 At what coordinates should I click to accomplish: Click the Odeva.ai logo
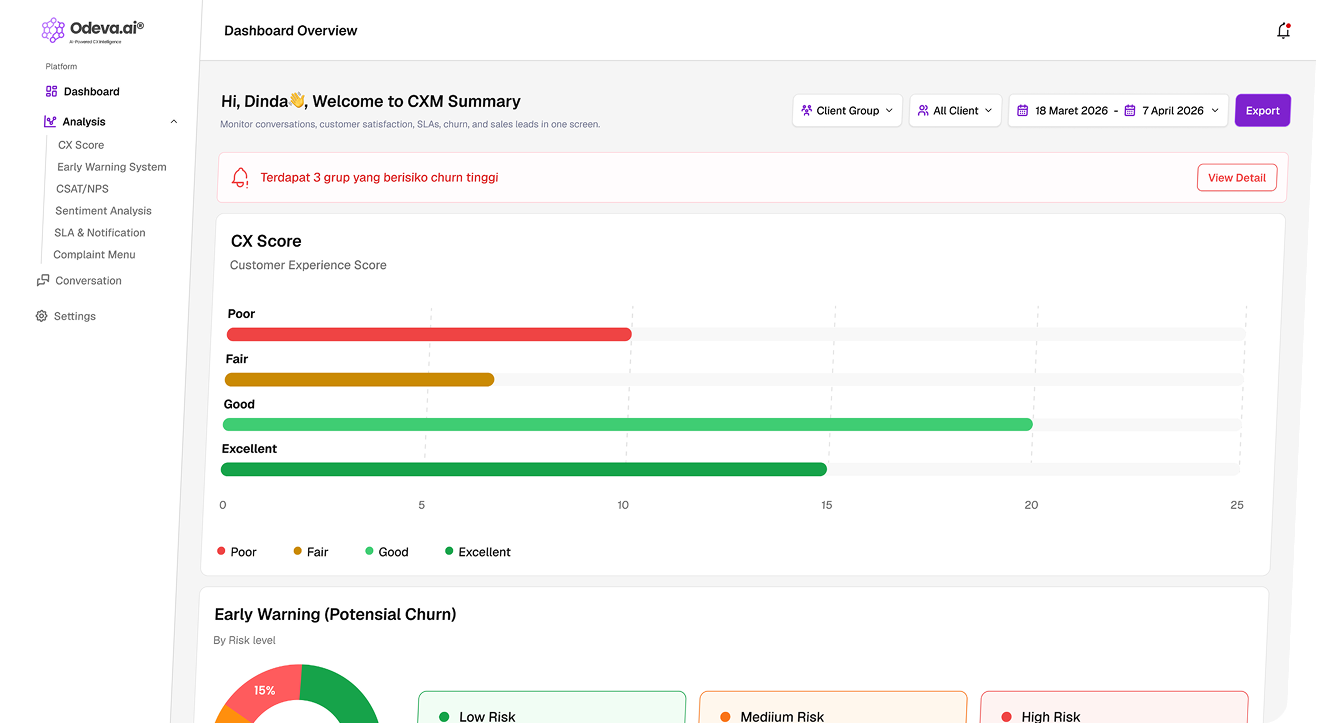(93, 30)
